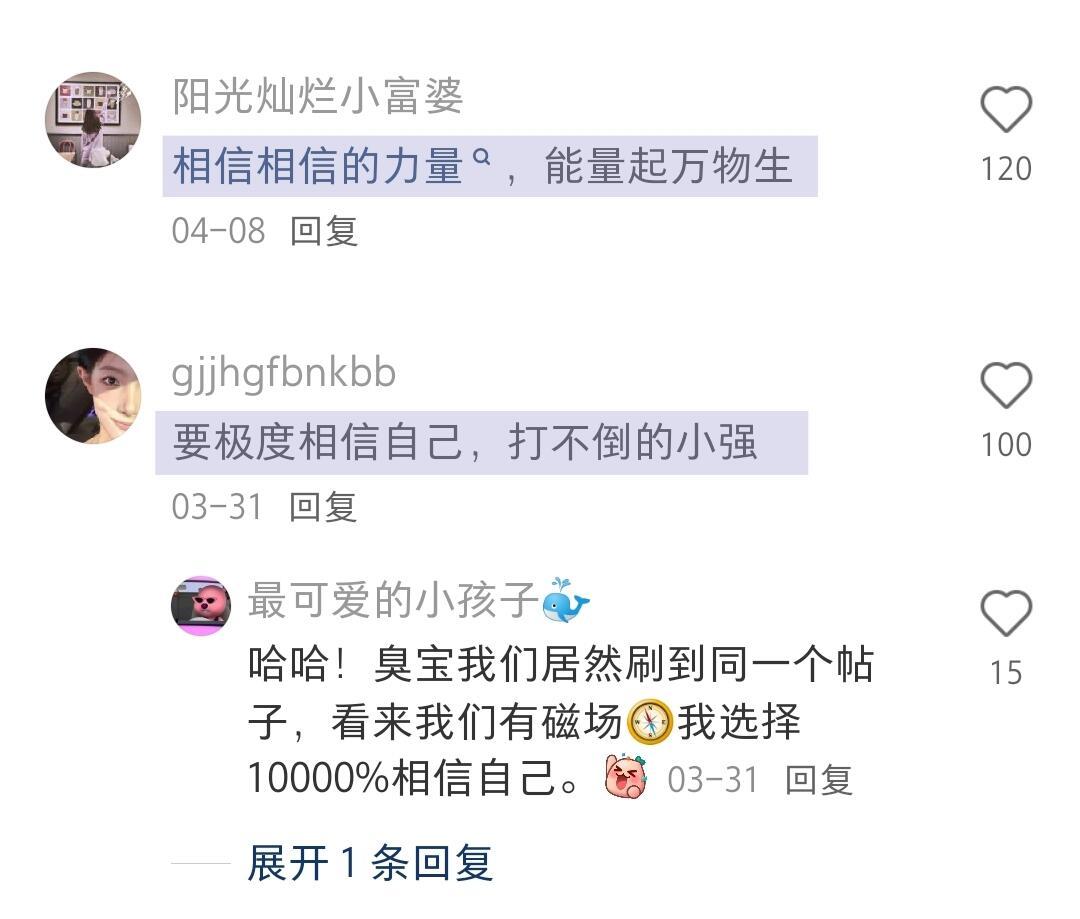Reply to the 04-08 comment
1080x919 pixels.
(x=324, y=231)
